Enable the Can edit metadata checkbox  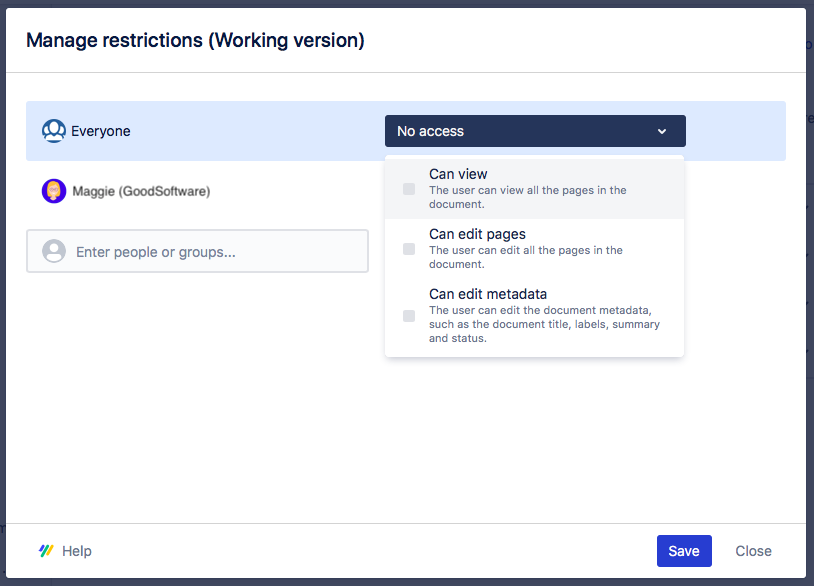pyautogui.click(x=407, y=315)
